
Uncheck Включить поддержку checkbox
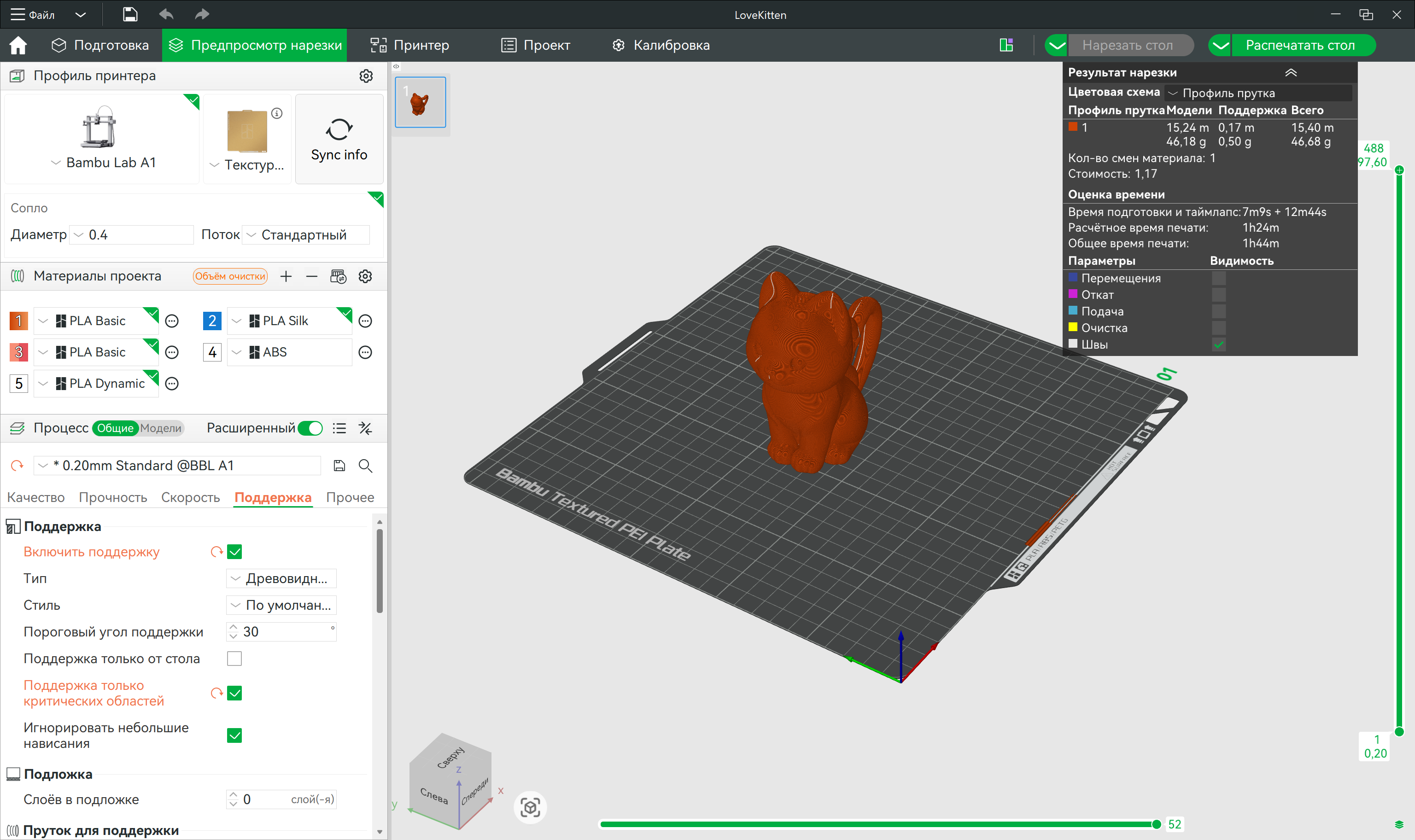pyautogui.click(x=234, y=552)
